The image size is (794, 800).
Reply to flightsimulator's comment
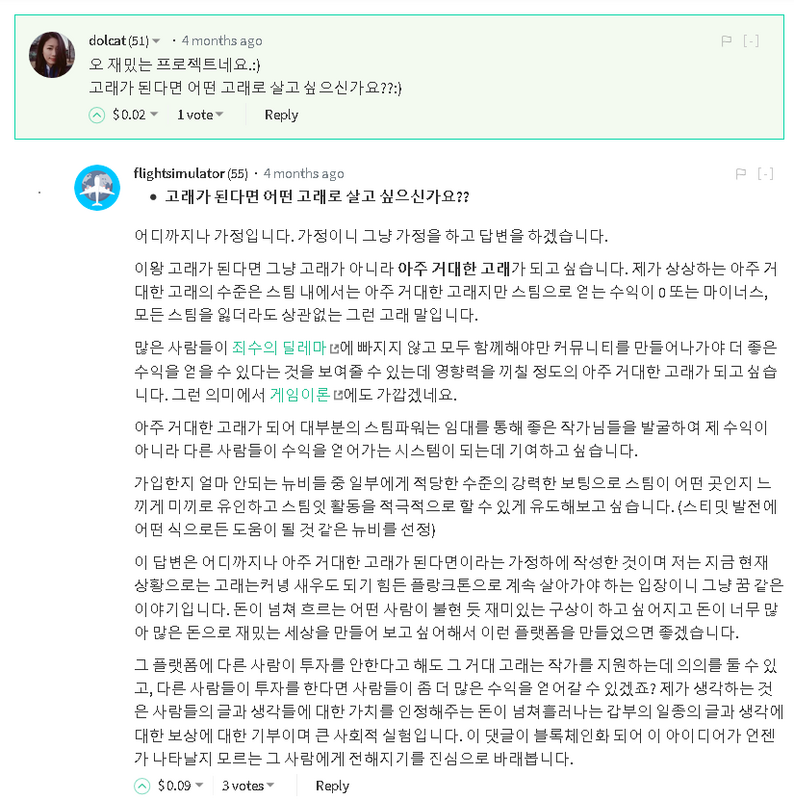coord(332,786)
